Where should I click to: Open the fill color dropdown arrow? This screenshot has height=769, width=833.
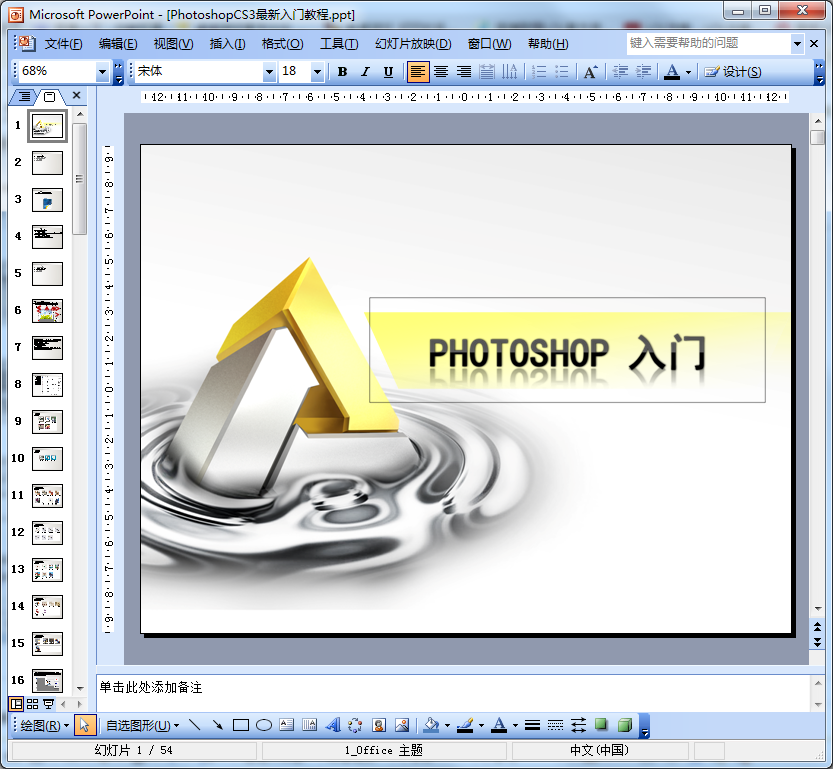(447, 726)
